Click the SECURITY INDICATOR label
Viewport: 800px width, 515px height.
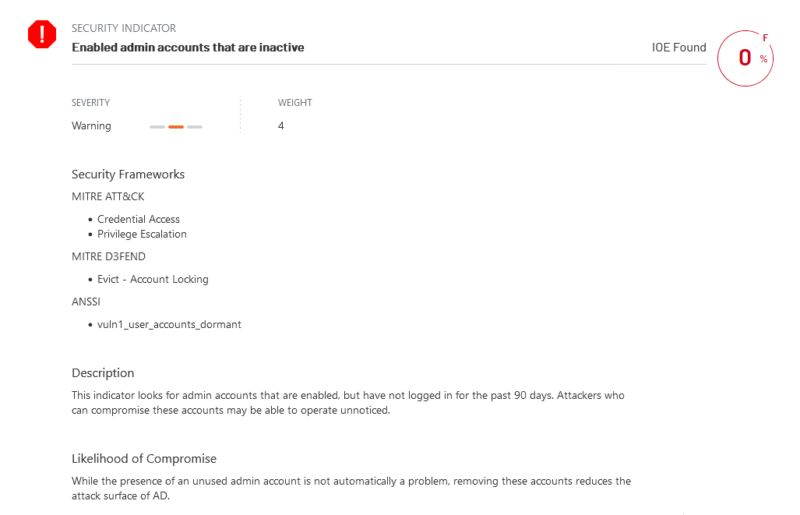pyautogui.click(x=124, y=28)
